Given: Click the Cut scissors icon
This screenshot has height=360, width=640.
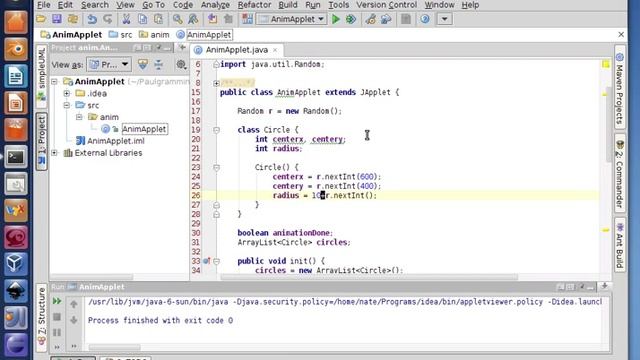Looking at the screenshot, I should click(126, 19).
